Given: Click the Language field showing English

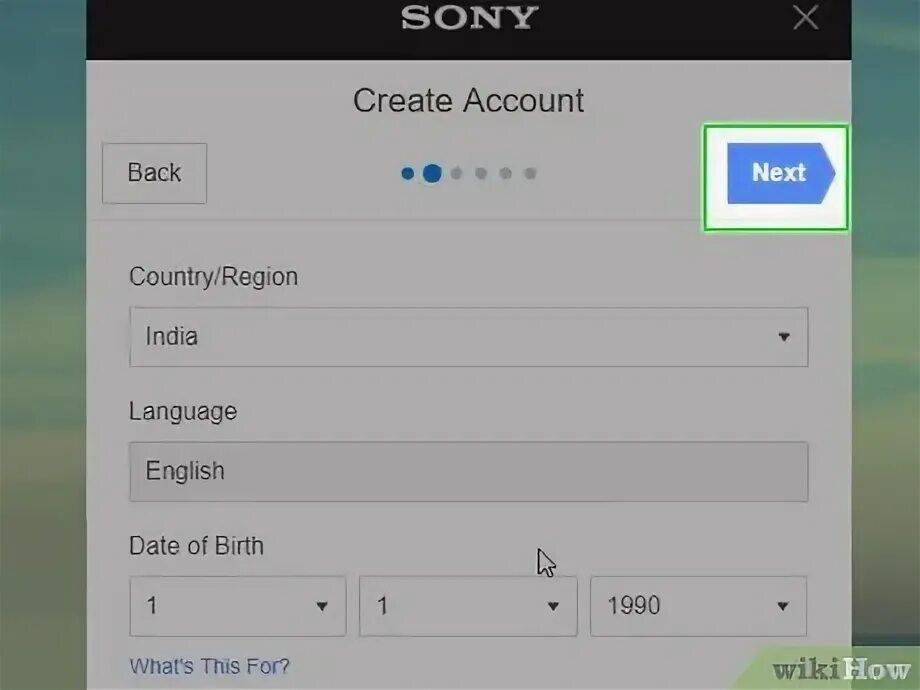Looking at the screenshot, I should [469, 472].
